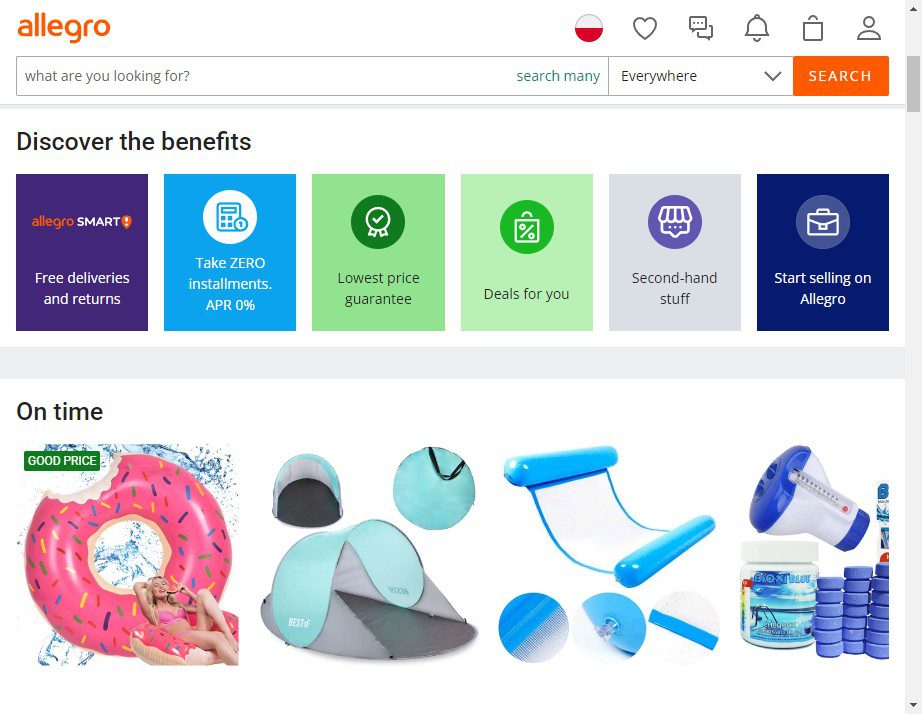Open the notifications bell icon

coord(757,28)
